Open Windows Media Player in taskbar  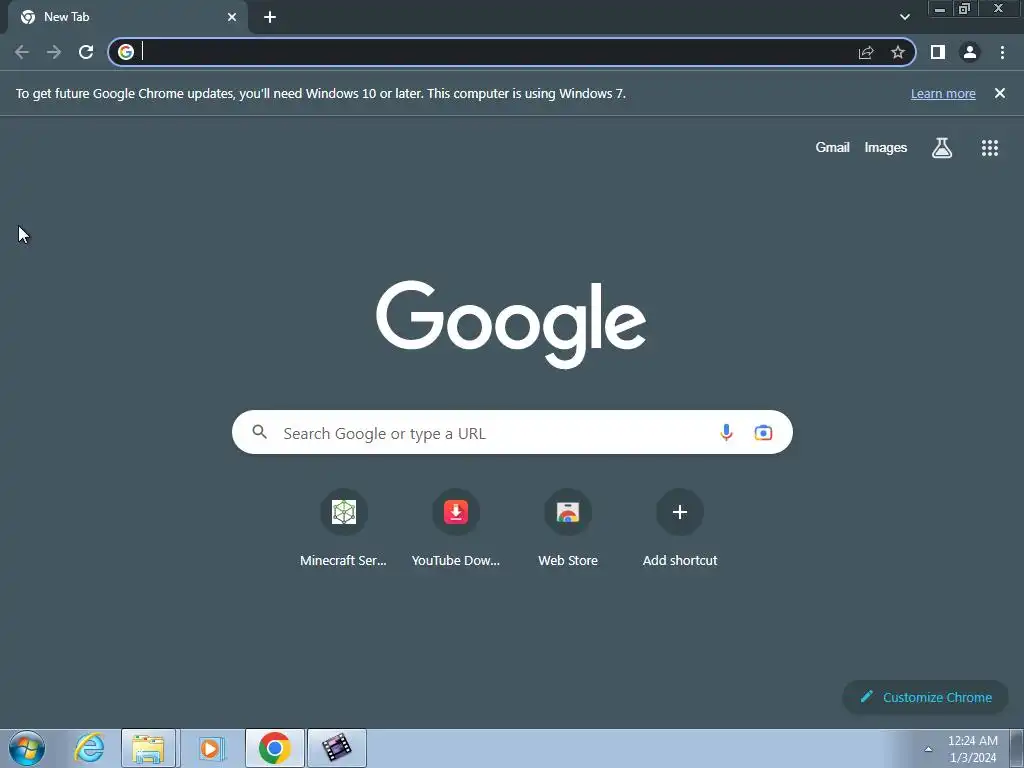tap(210, 748)
